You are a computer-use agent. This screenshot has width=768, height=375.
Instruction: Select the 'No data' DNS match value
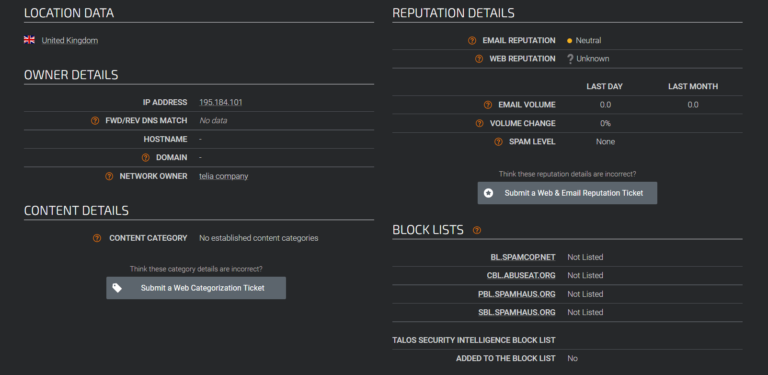(x=213, y=120)
